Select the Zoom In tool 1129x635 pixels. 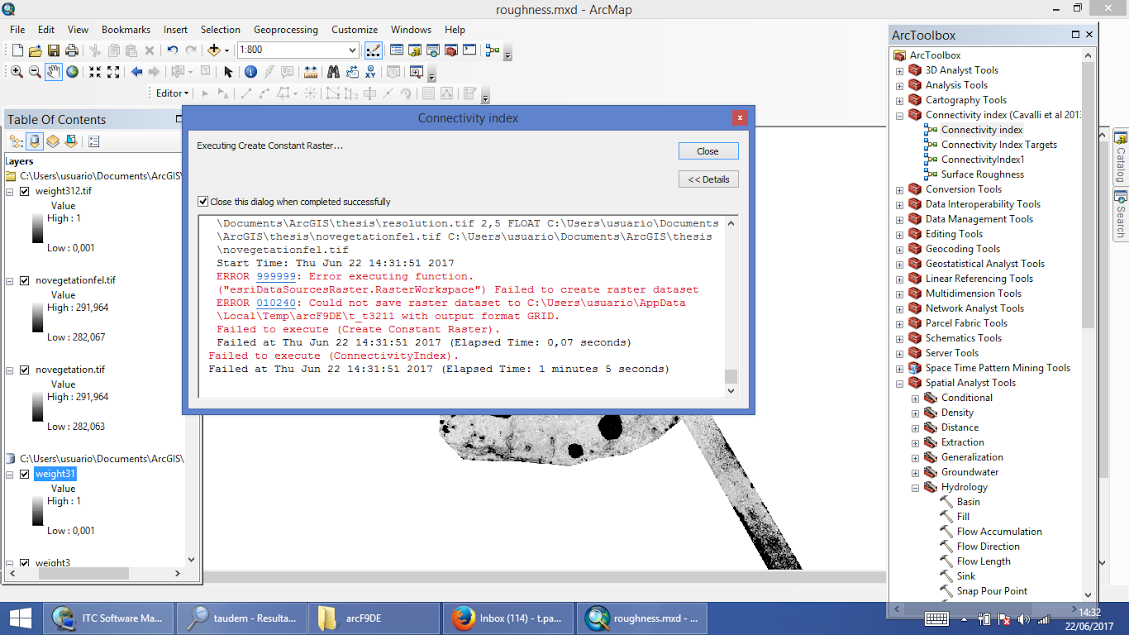[x=16, y=73]
